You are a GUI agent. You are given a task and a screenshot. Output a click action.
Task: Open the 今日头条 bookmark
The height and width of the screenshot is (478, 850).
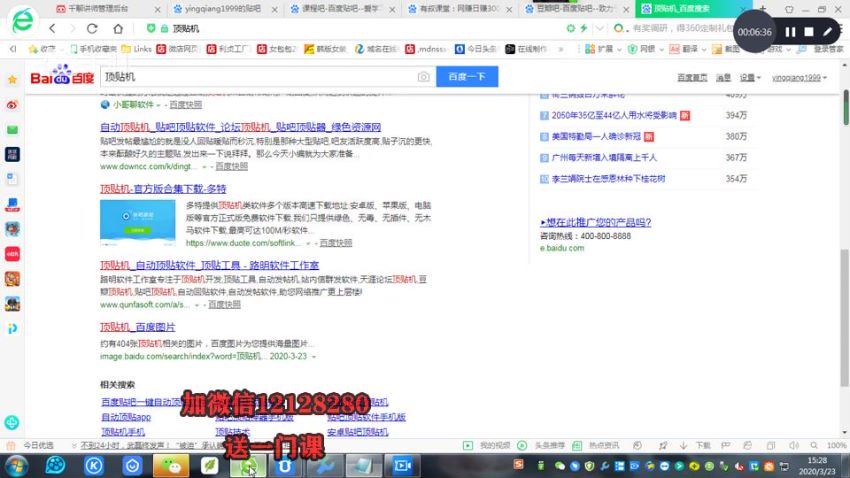(475, 49)
